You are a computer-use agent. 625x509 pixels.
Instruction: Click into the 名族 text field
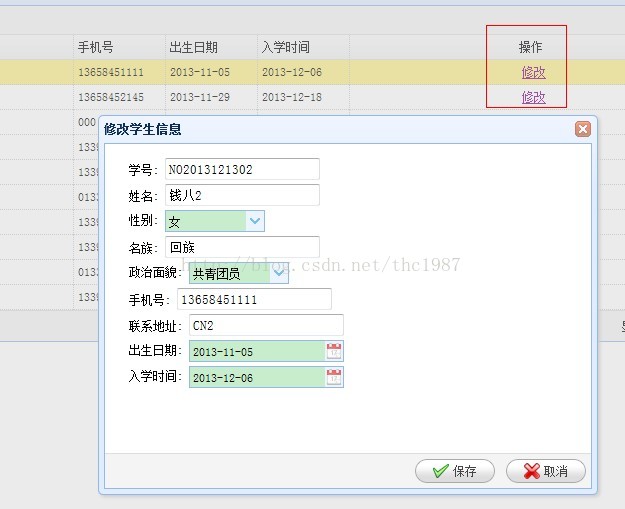tap(242, 247)
